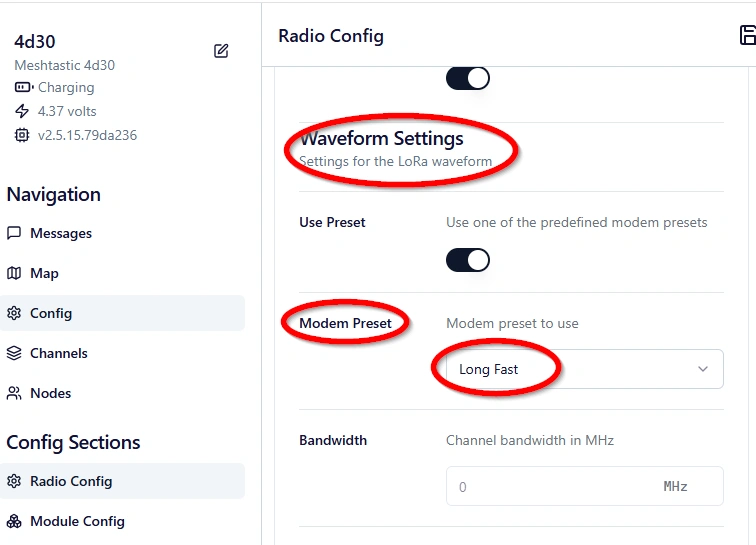Click the firmware version chip icon
Screen dimensions: 756x545
(22, 135)
